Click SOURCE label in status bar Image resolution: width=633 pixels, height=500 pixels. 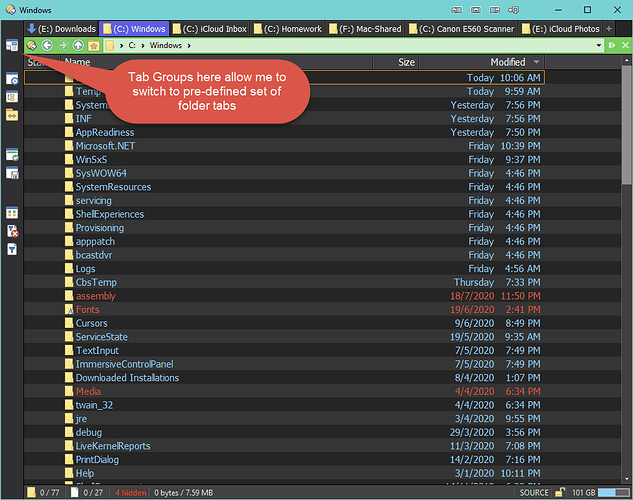pos(534,492)
